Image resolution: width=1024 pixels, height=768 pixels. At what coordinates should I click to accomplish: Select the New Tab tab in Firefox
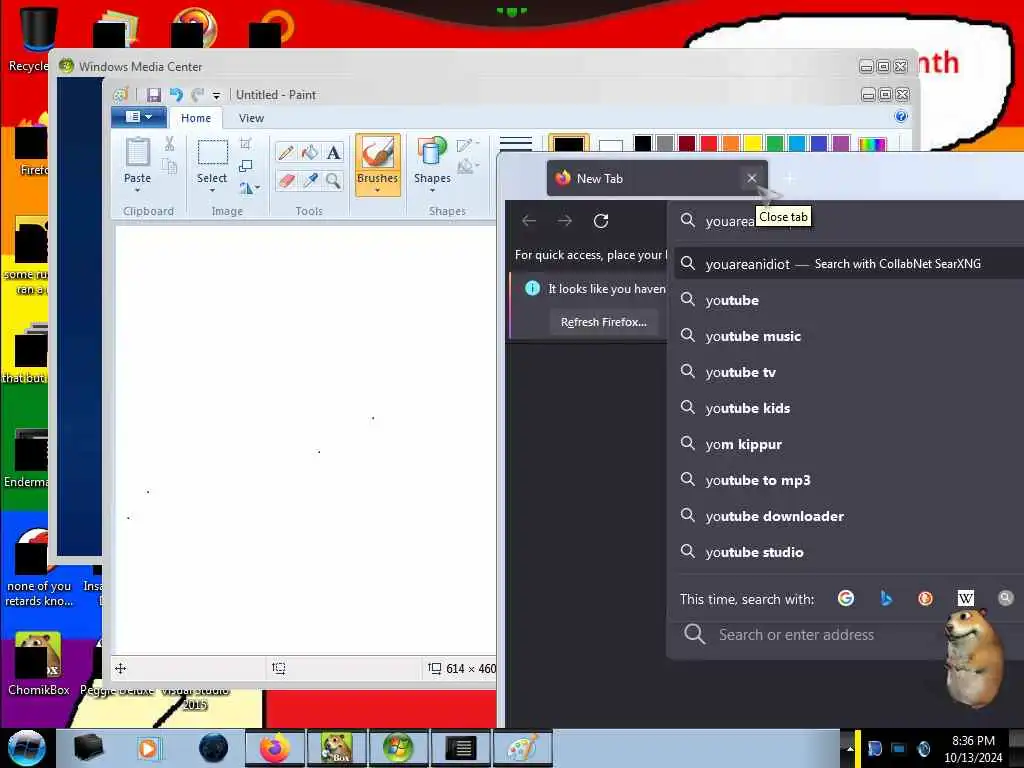(x=657, y=178)
